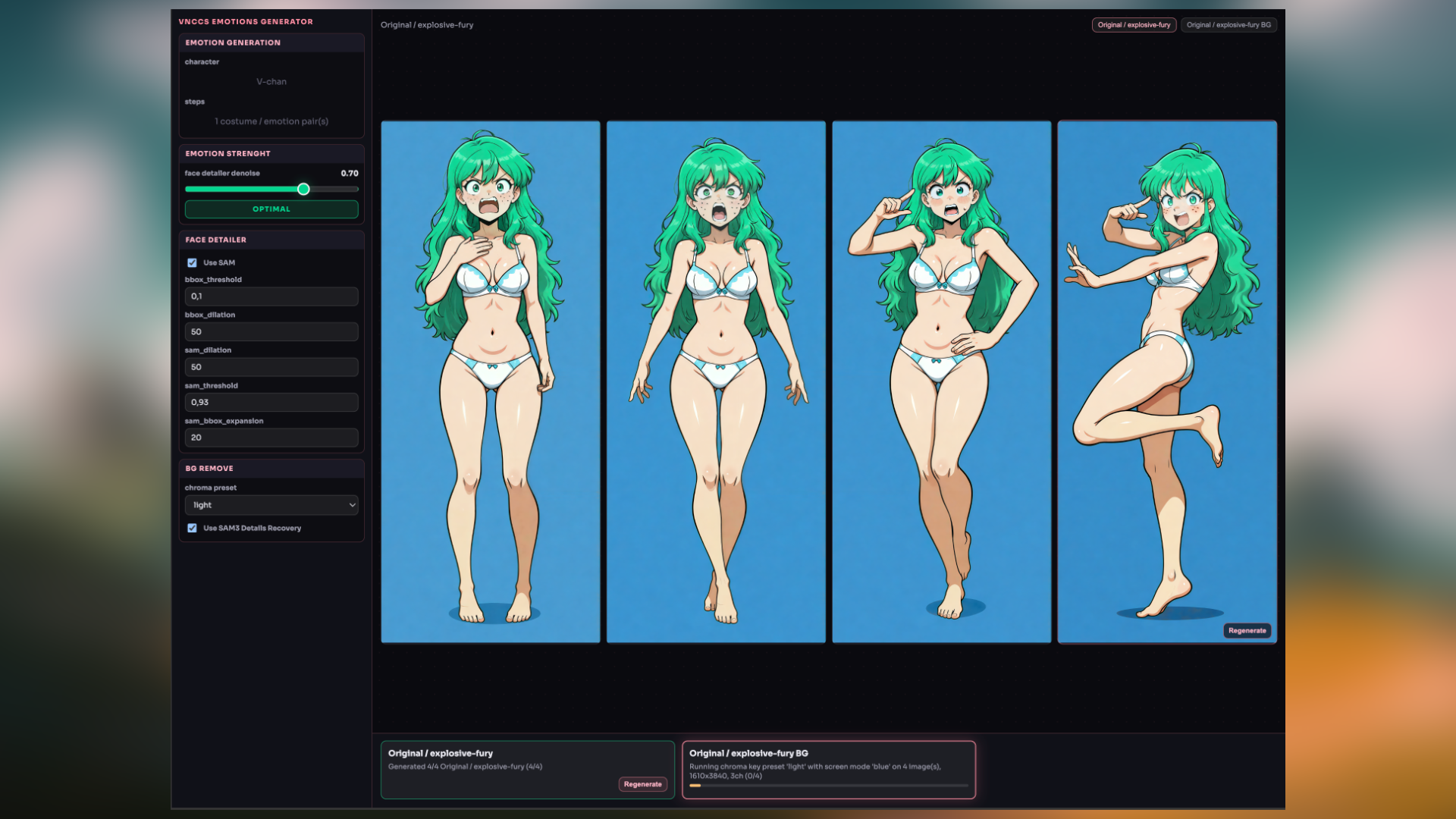Click the chroma key progress bar
The height and width of the screenshot is (819, 1456).
(828, 786)
